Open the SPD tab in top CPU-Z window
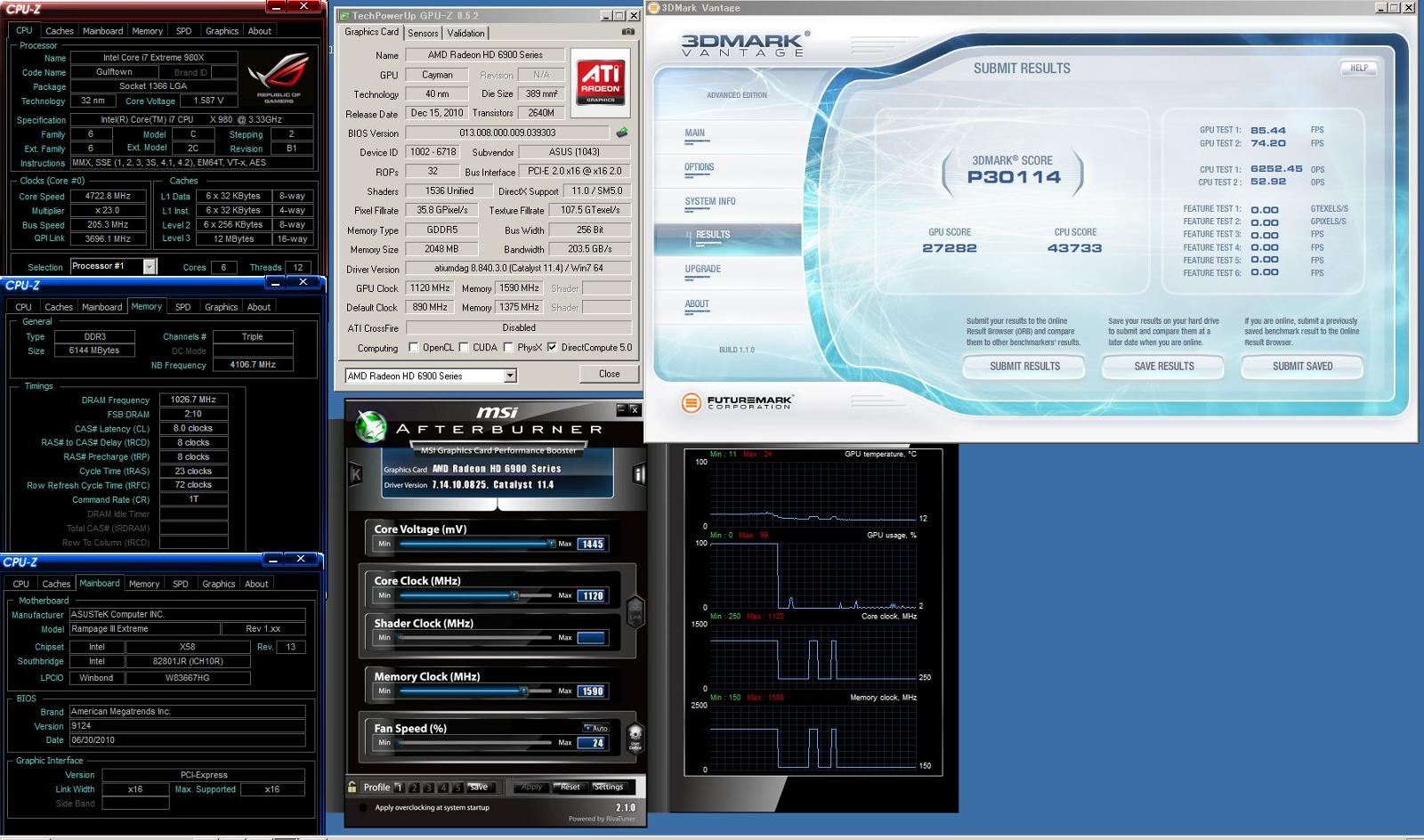Viewport: 1424px width, 840px height. click(183, 30)
